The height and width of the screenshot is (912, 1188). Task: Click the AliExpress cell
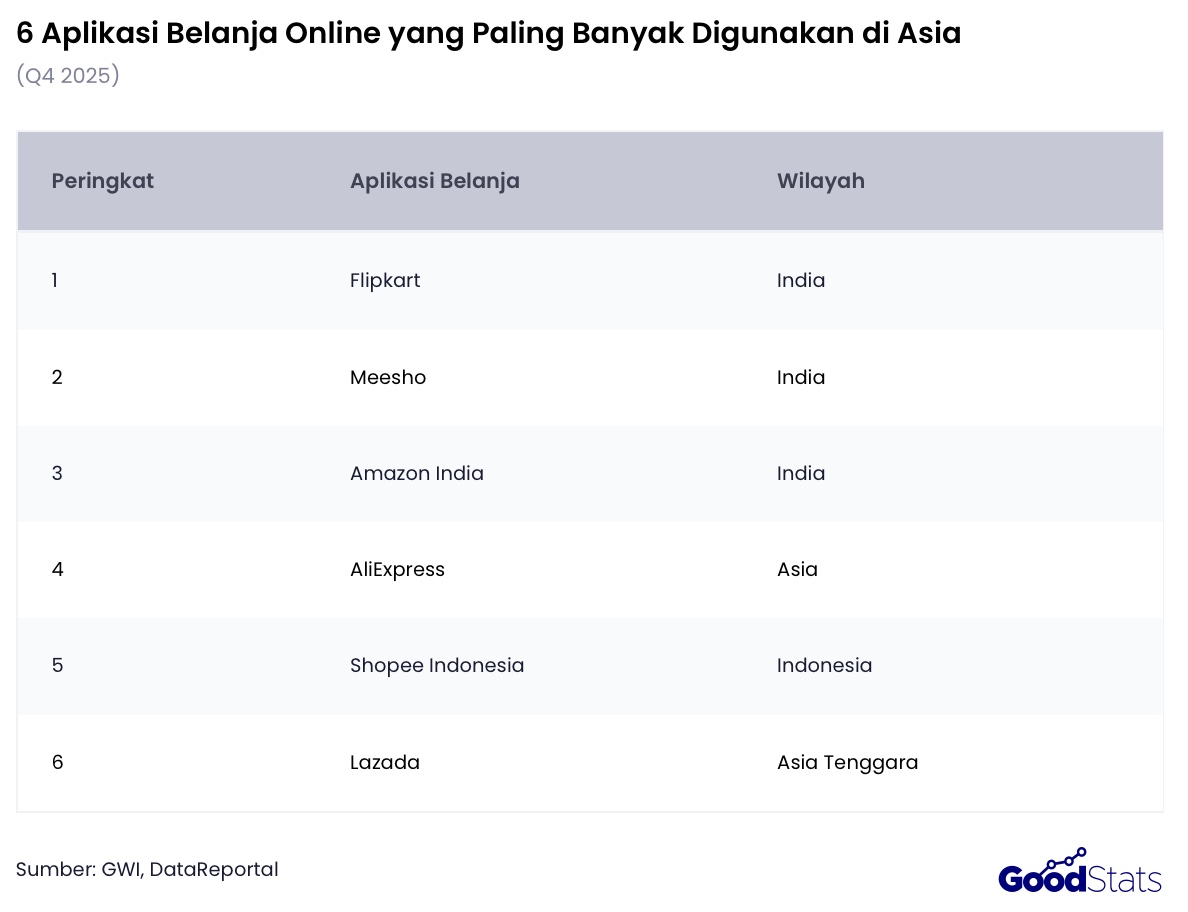point(397,570)
